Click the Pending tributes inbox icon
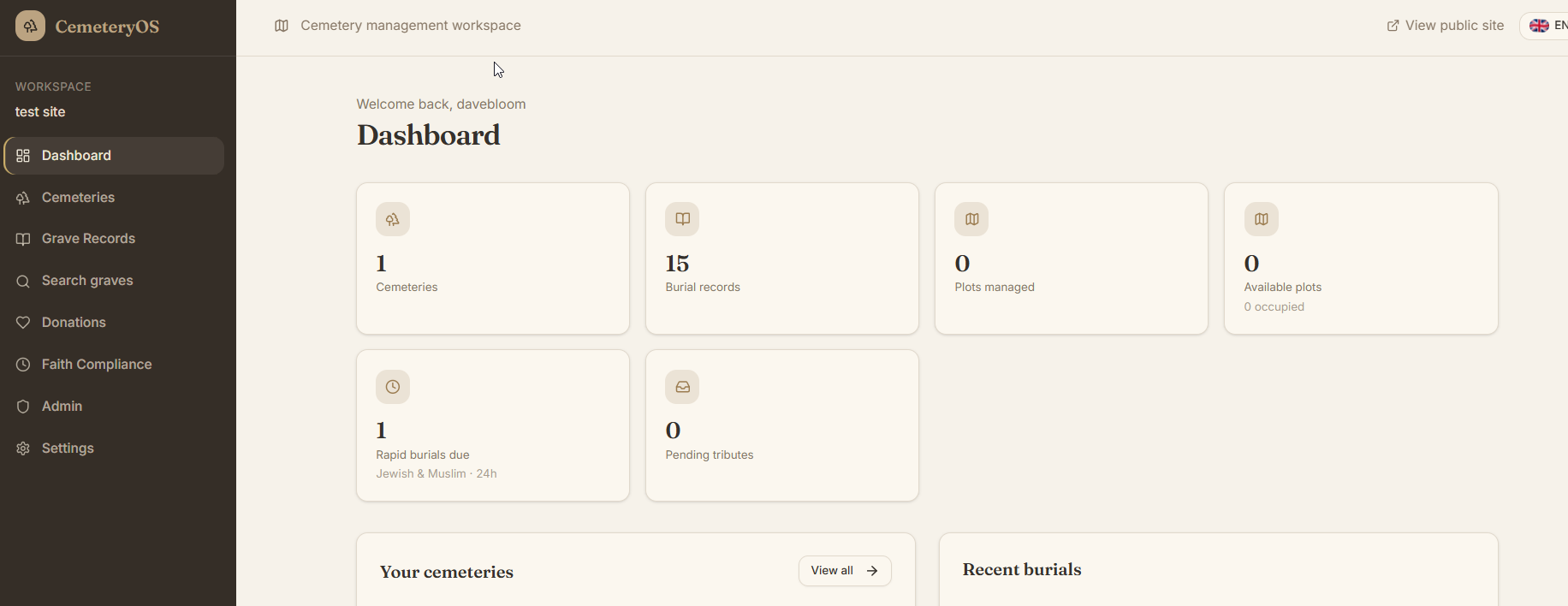 pyautogui.click(x=682, y=387)
